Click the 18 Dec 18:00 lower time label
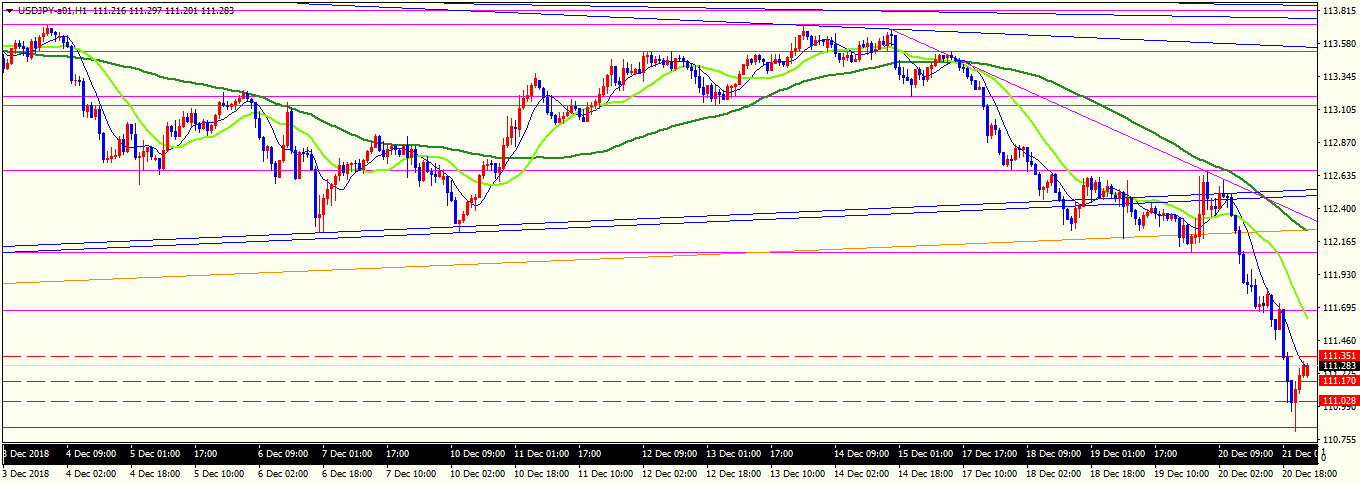 point(1117,472)
